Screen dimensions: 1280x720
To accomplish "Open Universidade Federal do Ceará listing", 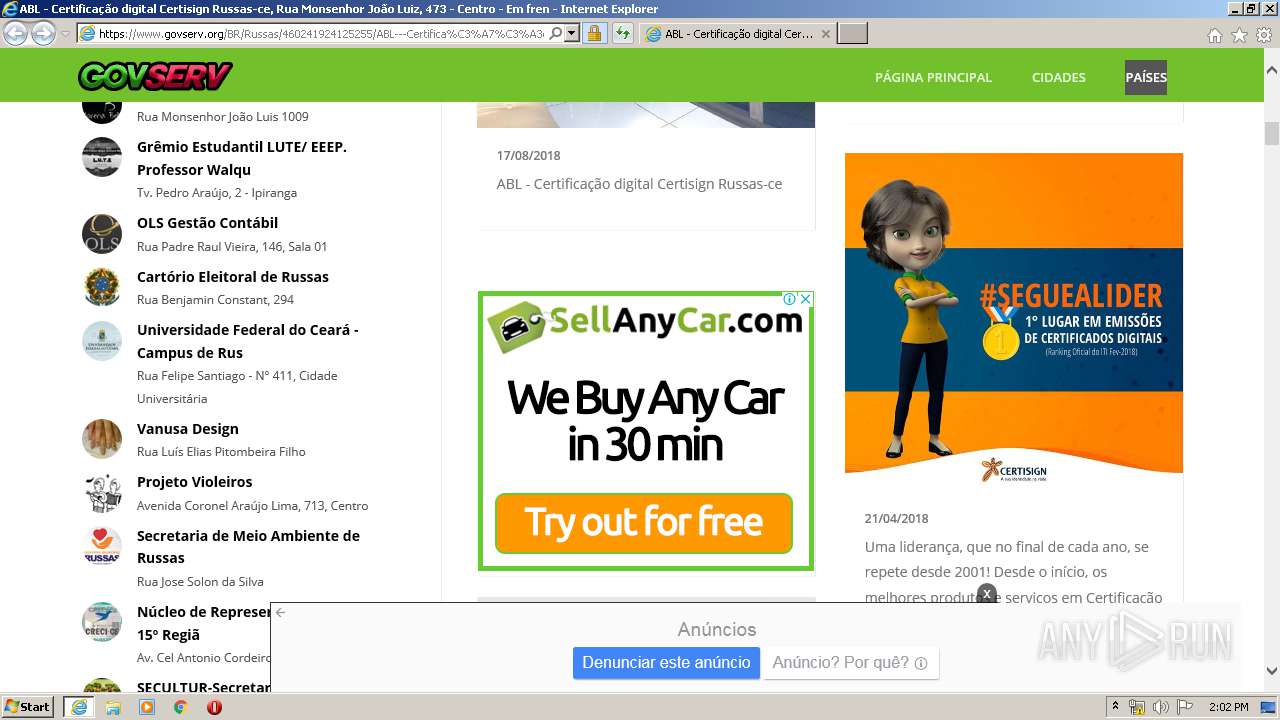I will coord(247,341).
